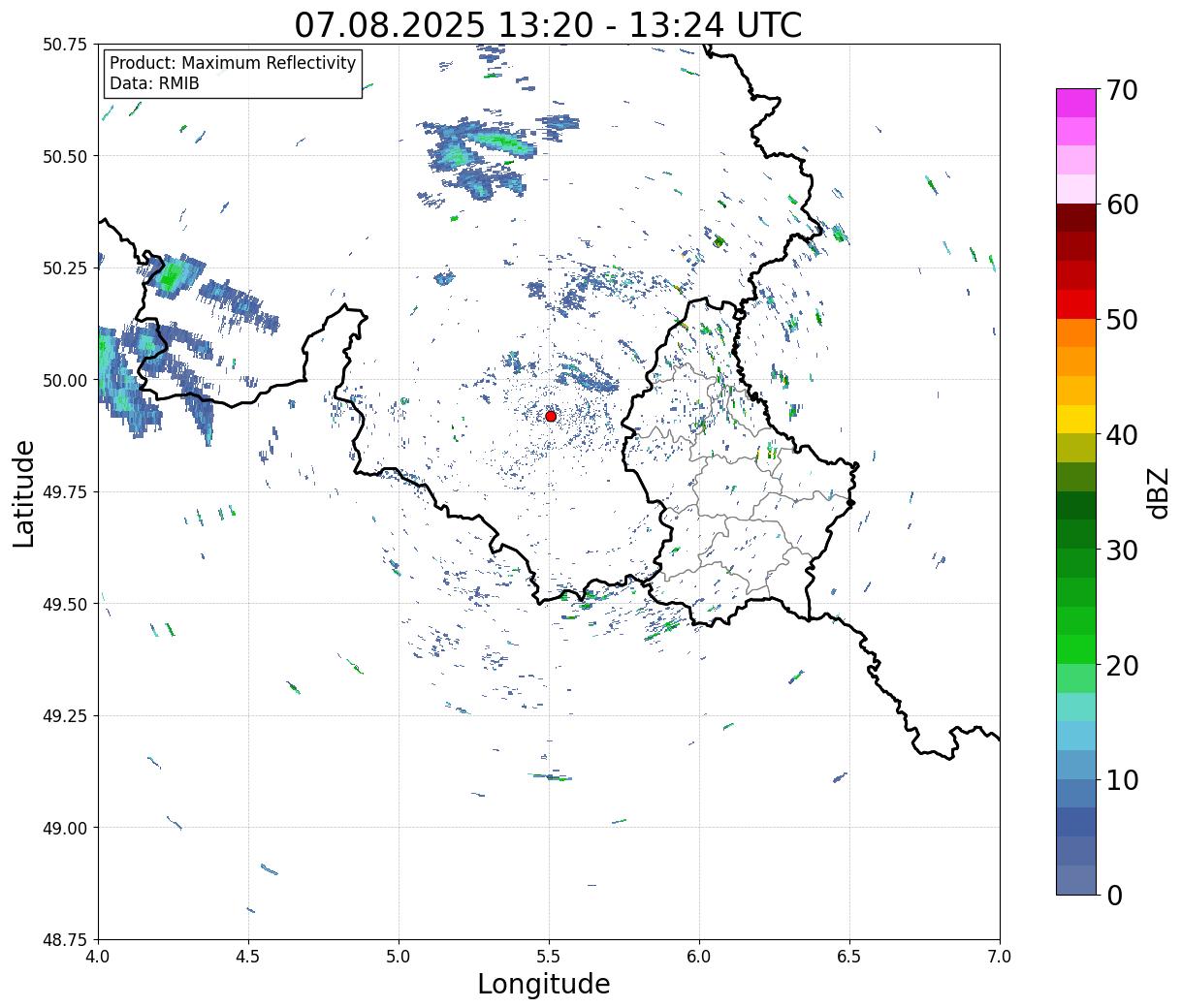Image resolution: width=1182 pixels, height=1008 pixels.
Task: Click latitude tick label '50.25'
Action: tap(65, 268)
